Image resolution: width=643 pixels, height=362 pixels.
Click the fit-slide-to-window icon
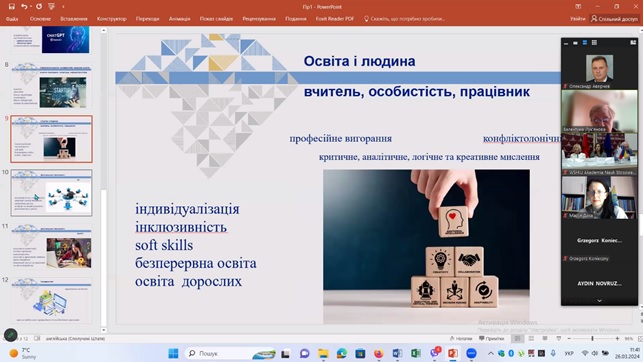[640, 339]
